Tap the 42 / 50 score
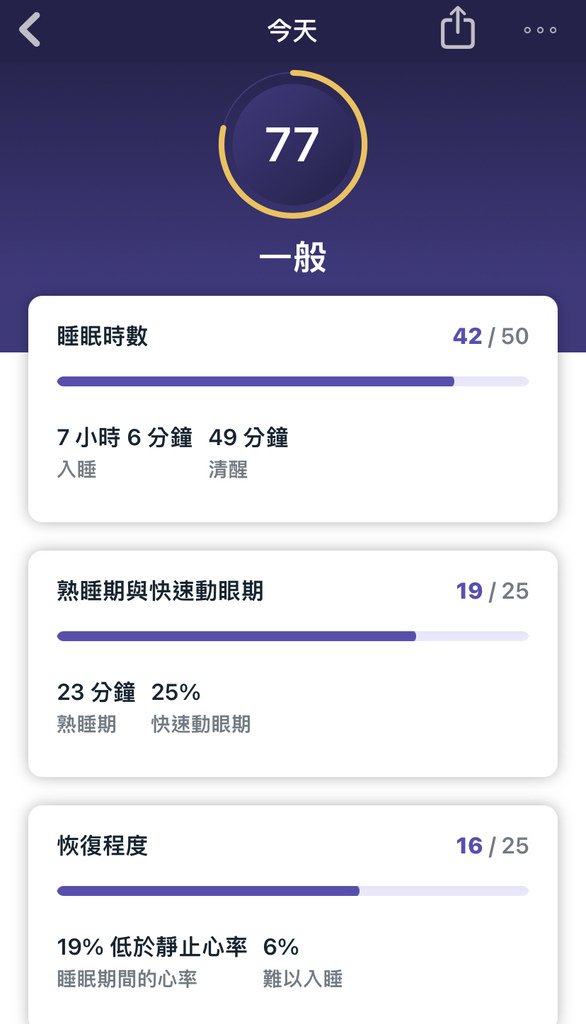The height and width of the screenshot is (1024, 586). click(491, 336)
